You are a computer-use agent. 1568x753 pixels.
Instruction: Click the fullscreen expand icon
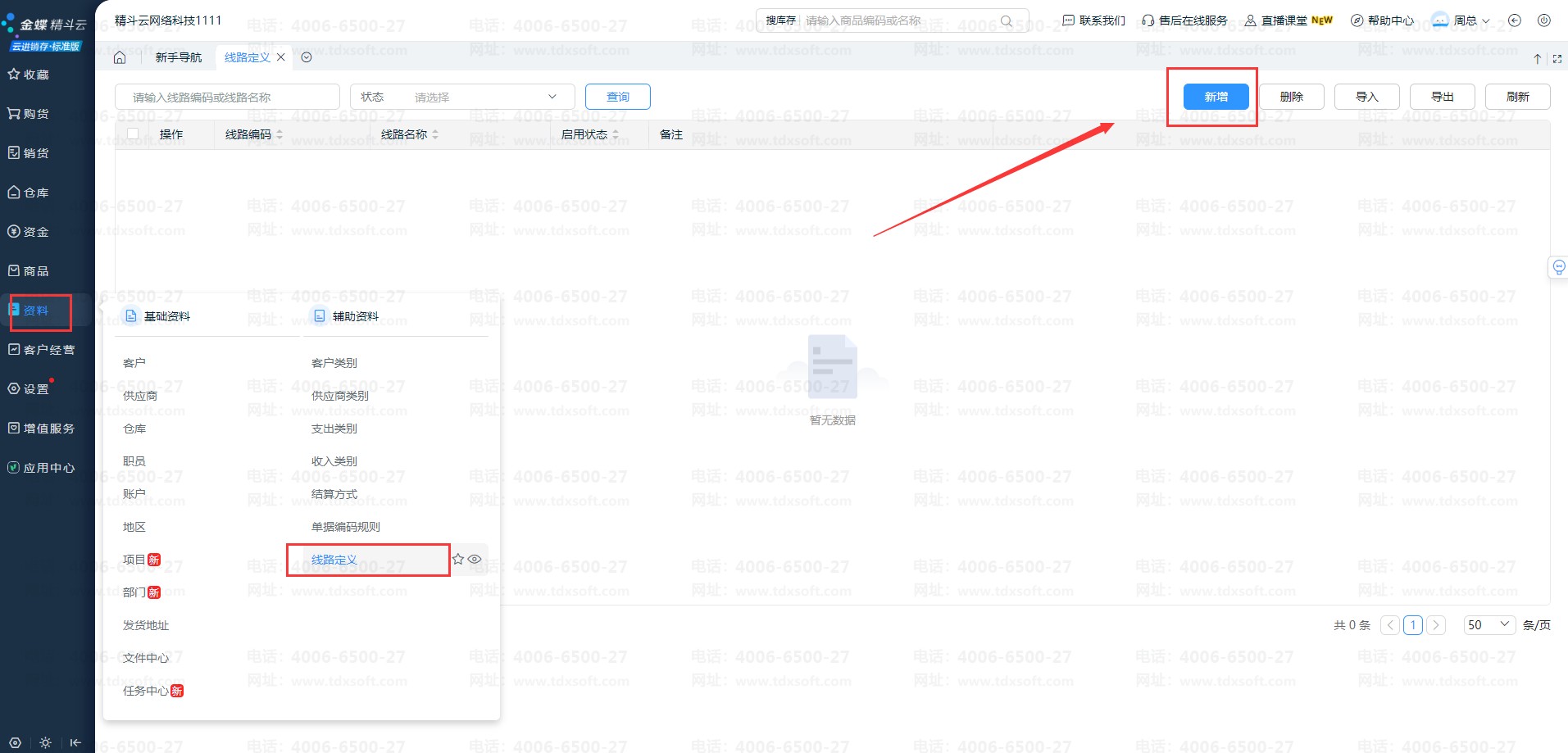tap(1557, 59)
